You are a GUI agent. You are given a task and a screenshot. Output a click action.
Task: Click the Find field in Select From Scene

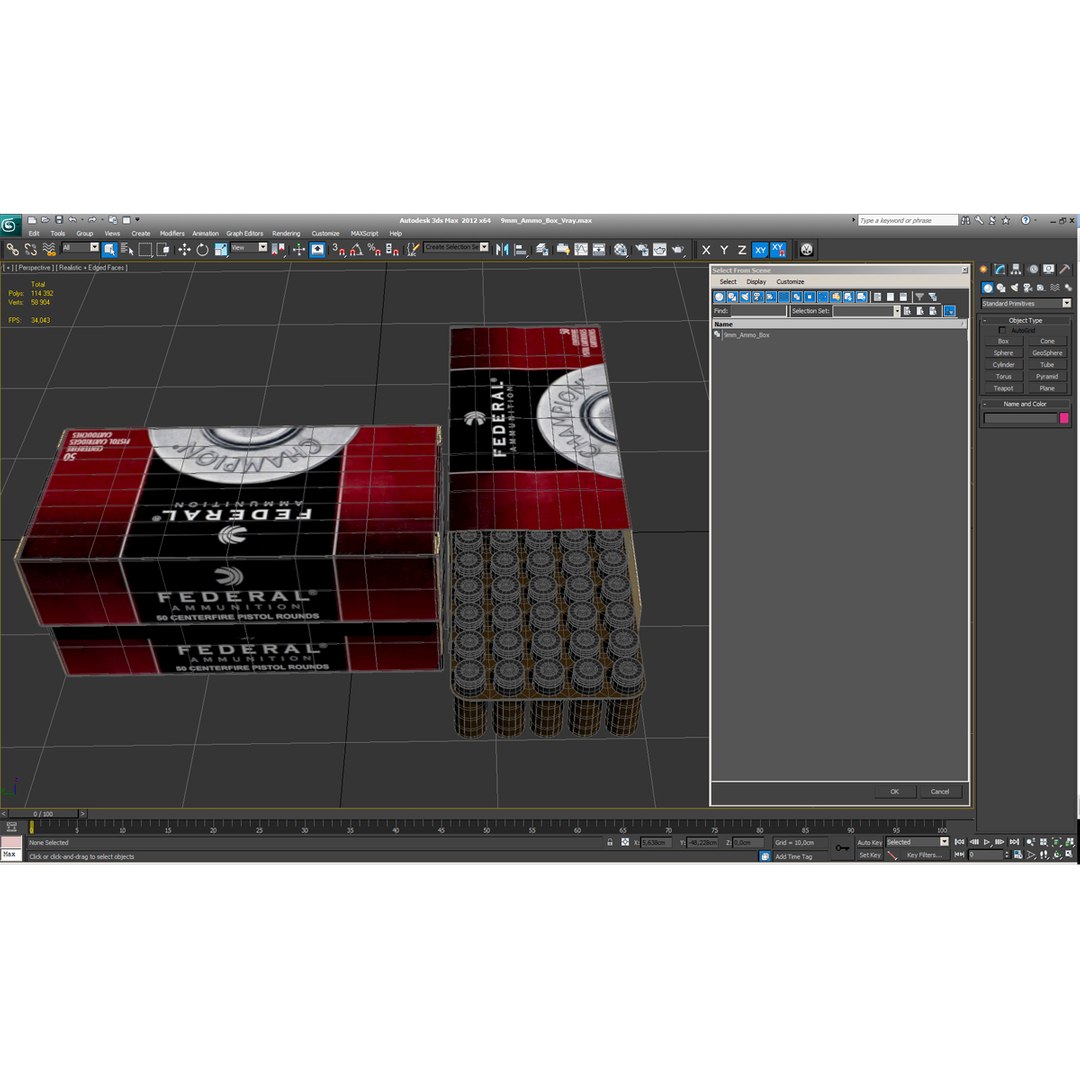pyautogui.click(x=758, y=311)
